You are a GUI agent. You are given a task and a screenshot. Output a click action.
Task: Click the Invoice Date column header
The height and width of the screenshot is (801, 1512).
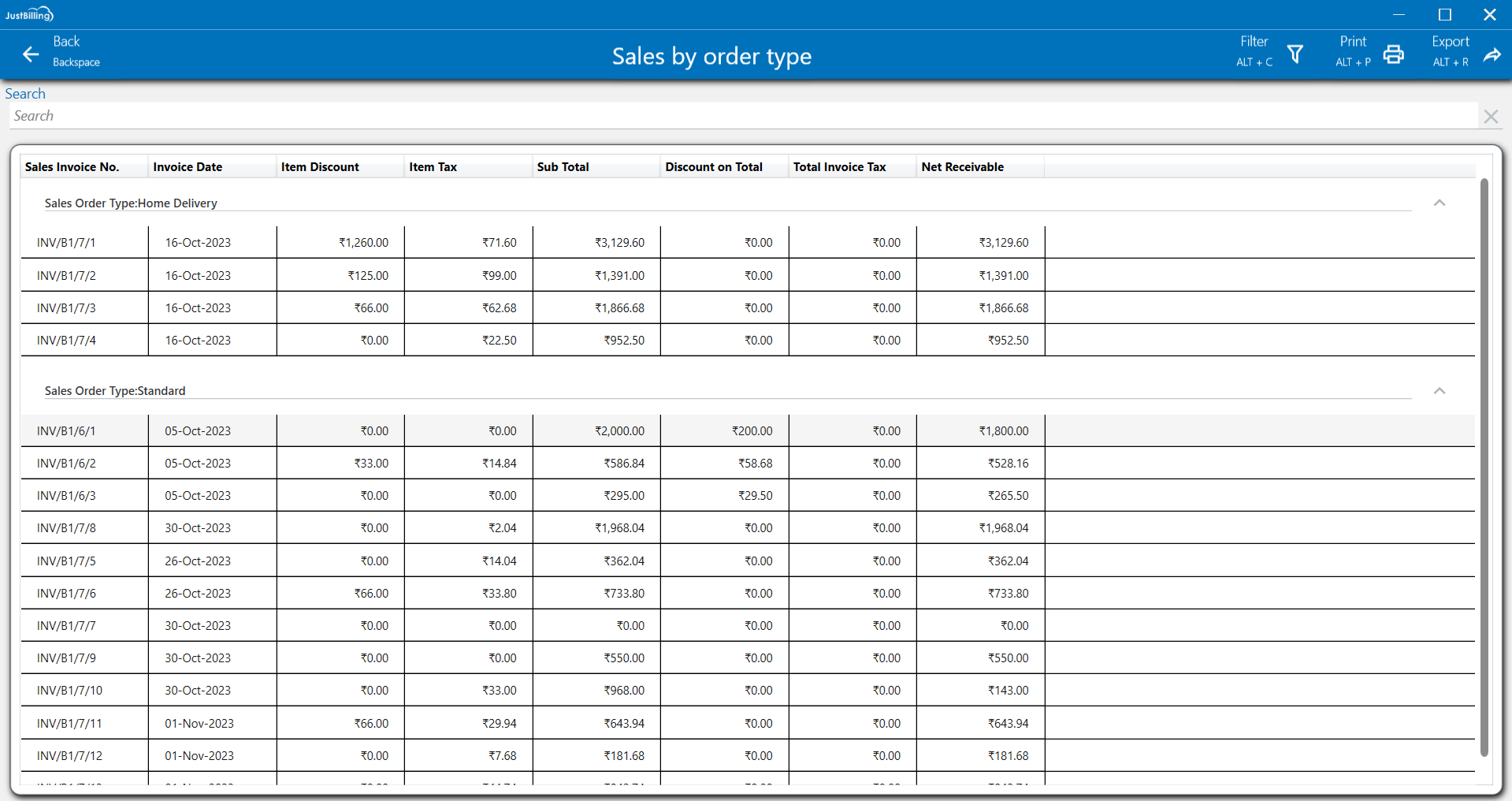tap(188, 167)
